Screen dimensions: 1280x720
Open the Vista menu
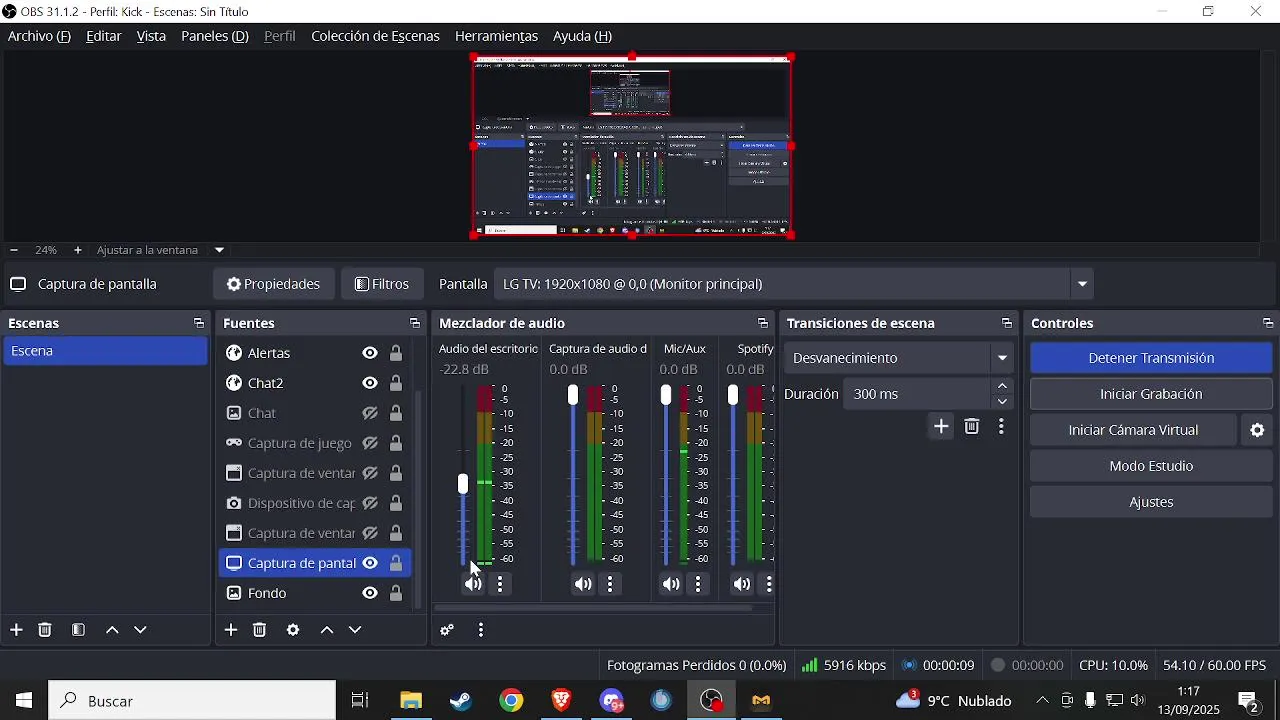(151, 36)
